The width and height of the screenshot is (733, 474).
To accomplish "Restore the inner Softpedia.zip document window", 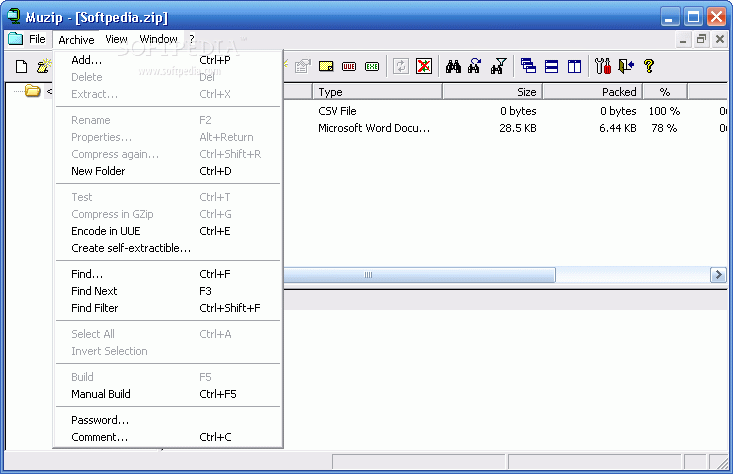I will click(701, 39).
